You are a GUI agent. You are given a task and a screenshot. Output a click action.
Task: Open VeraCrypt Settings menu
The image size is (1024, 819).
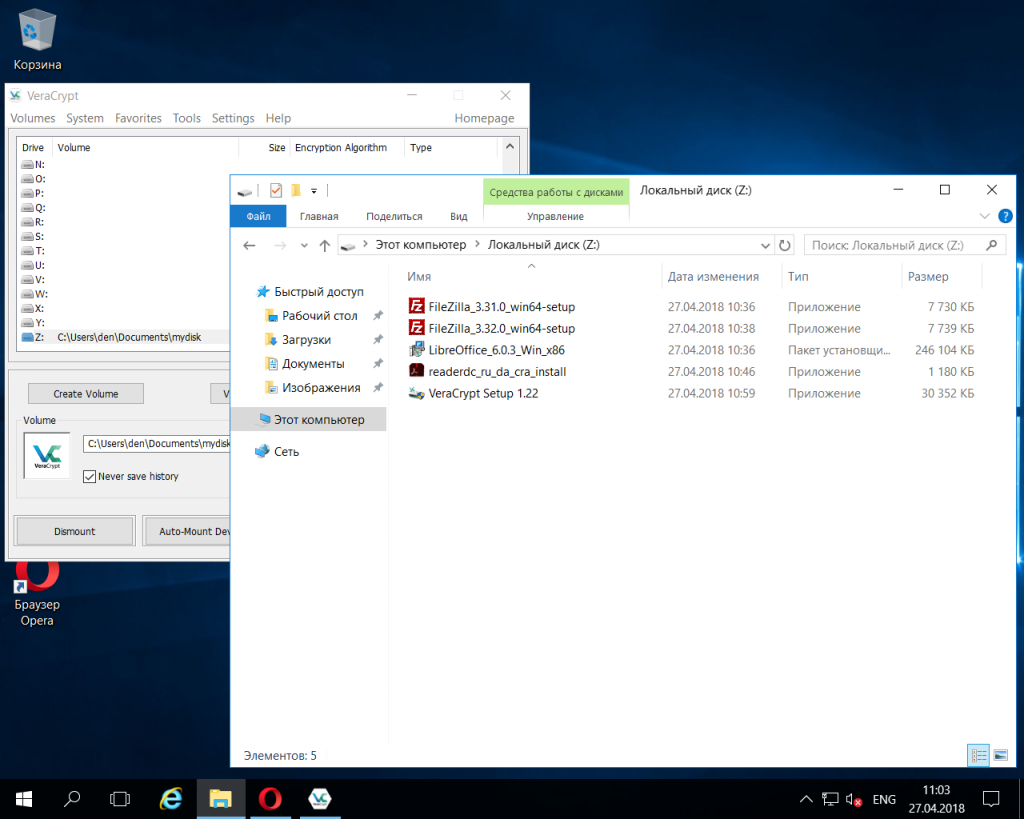coord(233,118)
